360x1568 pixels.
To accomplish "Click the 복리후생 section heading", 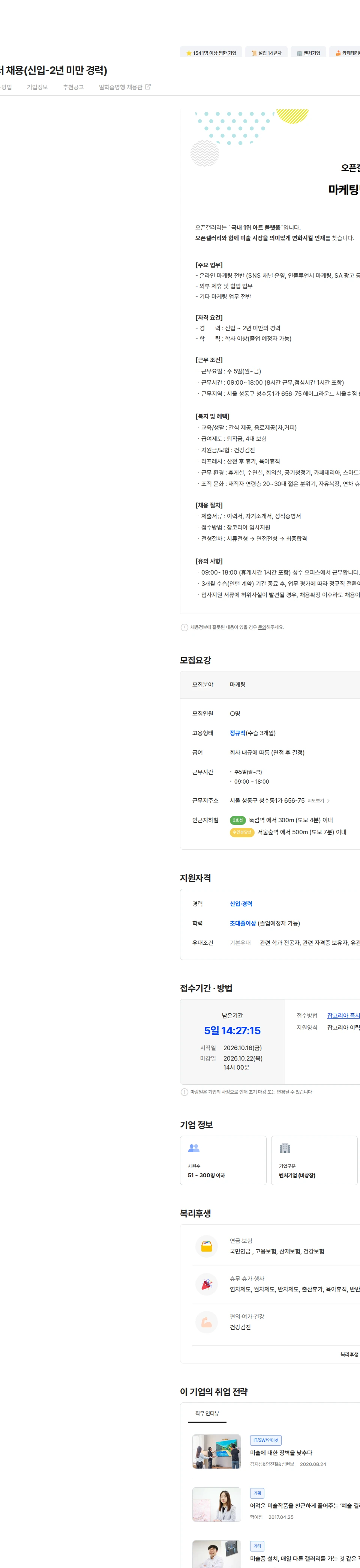I will (x=195, y=1213).
